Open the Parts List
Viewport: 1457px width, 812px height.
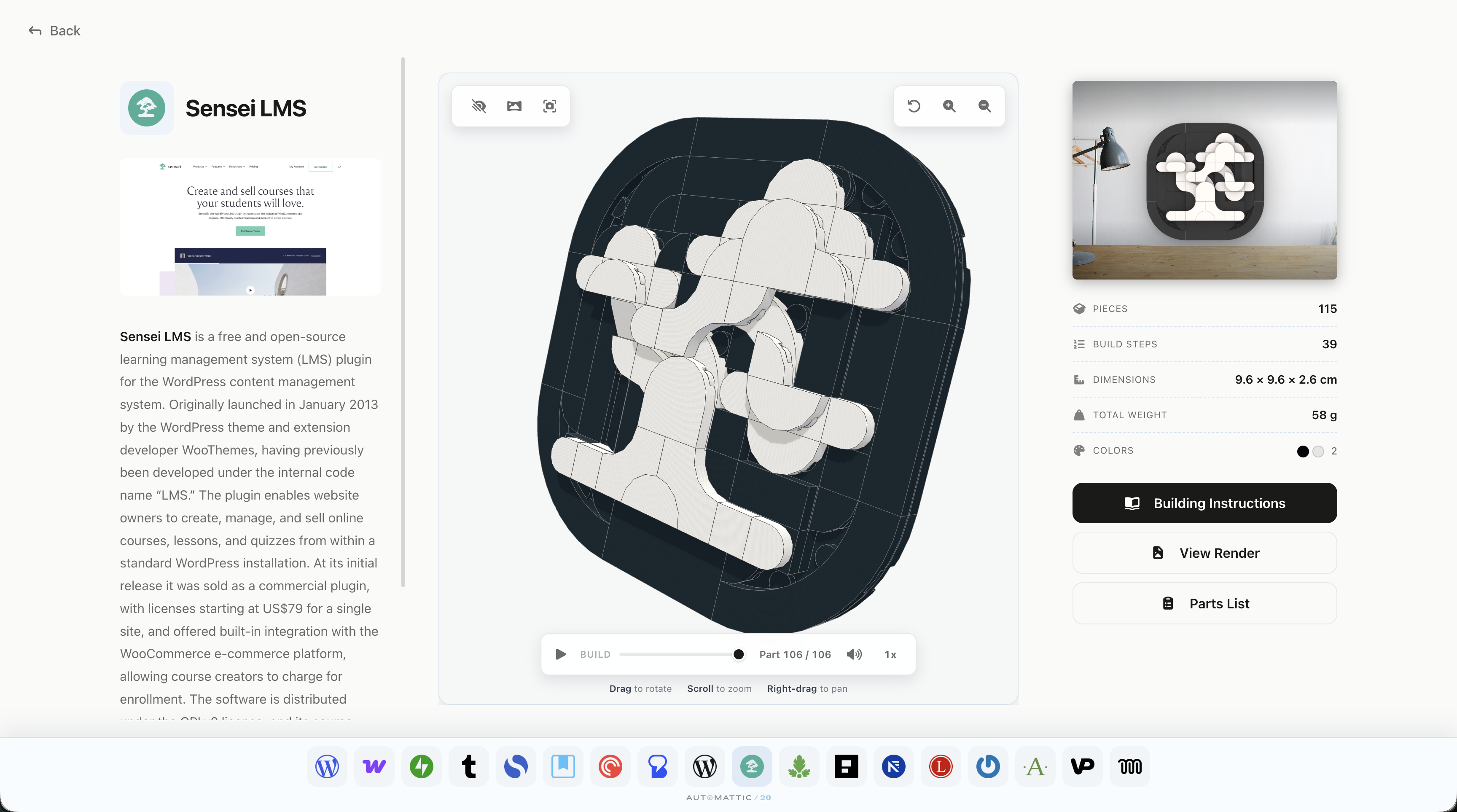pos(1205,603)
